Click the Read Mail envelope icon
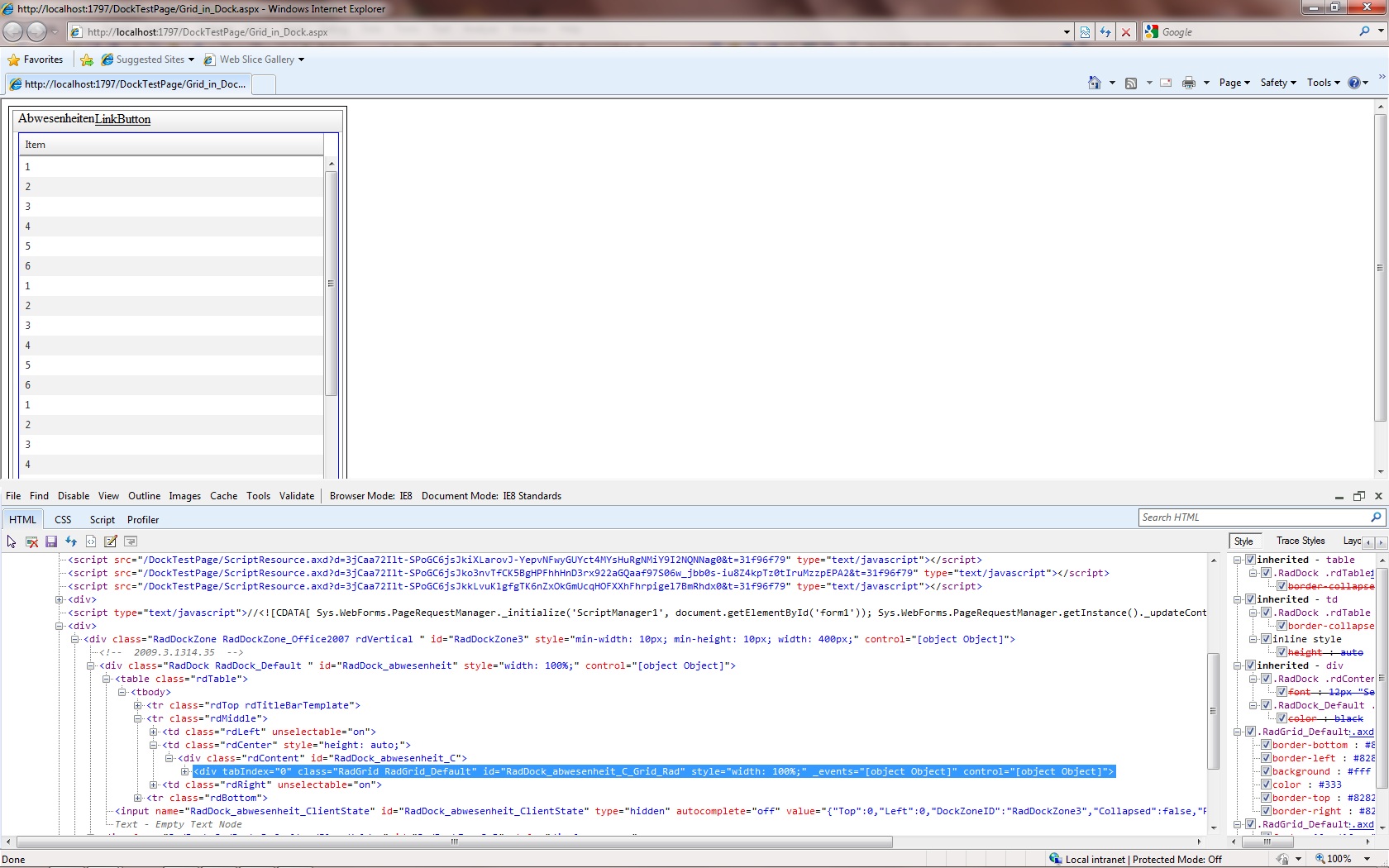Image resolution: width=1389 pixels, height=868 pixels. coord(1166,83)
